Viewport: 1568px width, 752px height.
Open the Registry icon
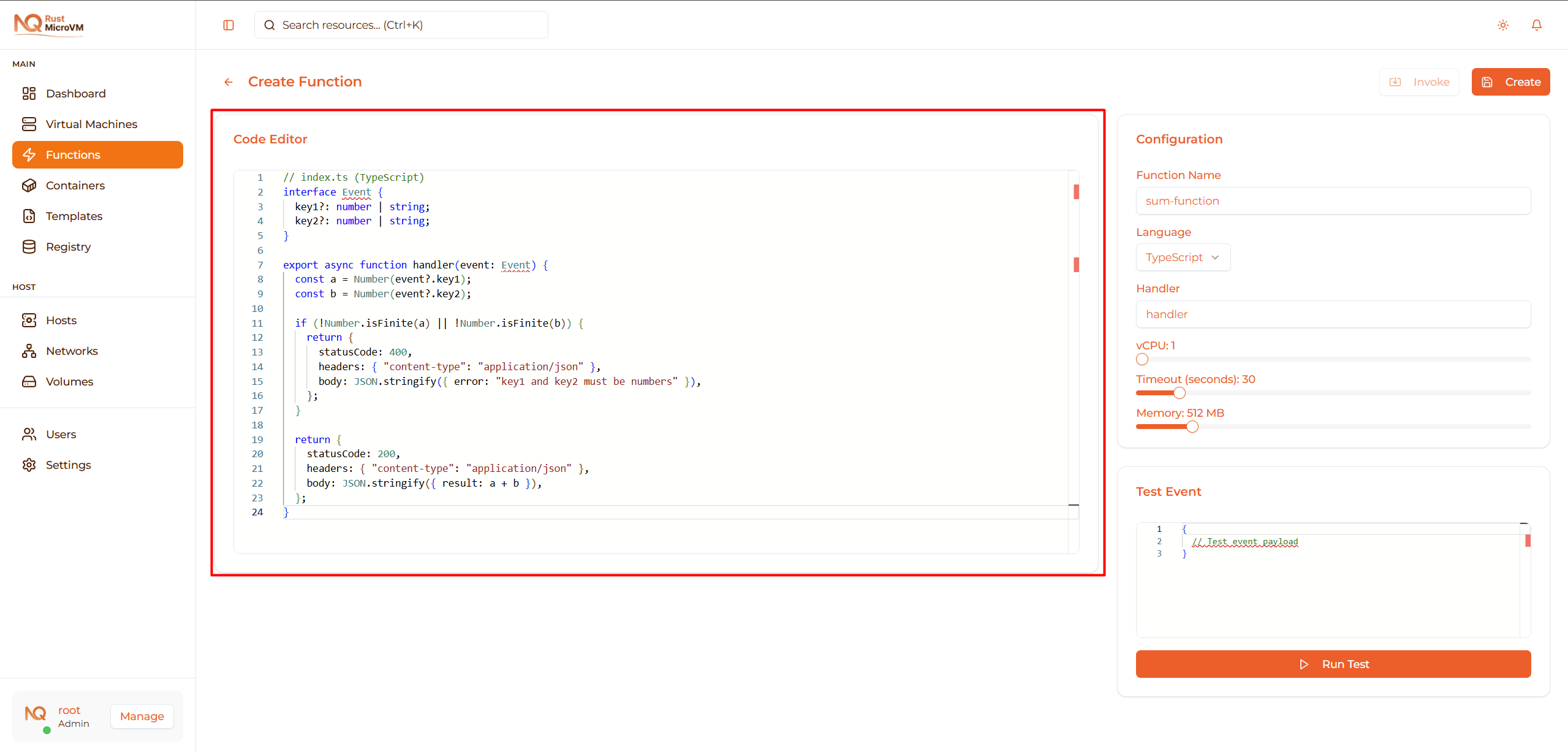[x=29, y=246]
